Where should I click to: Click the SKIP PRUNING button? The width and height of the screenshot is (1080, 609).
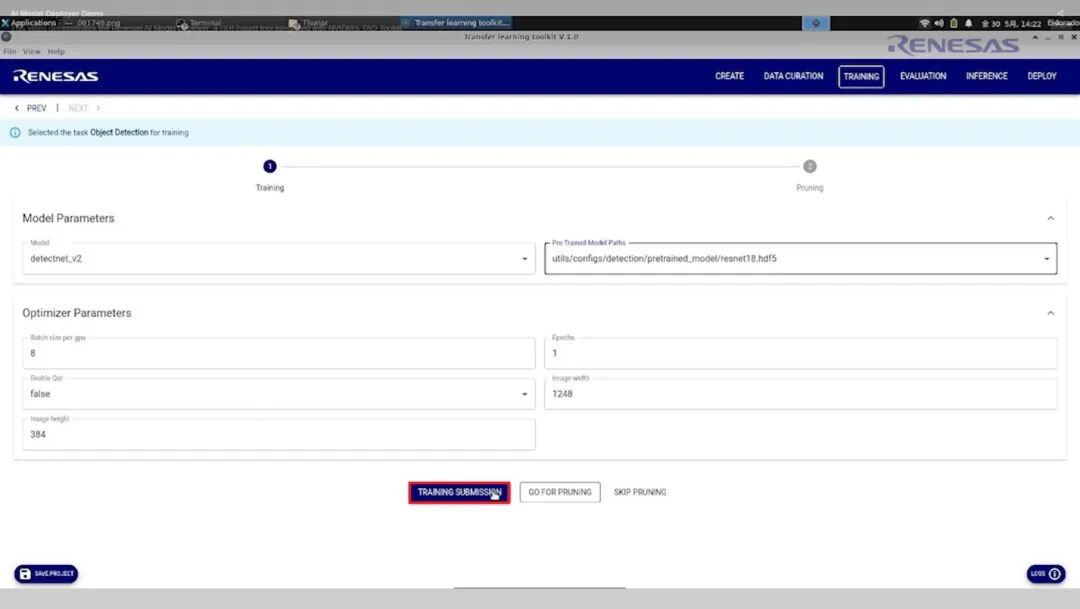(640, 493)
